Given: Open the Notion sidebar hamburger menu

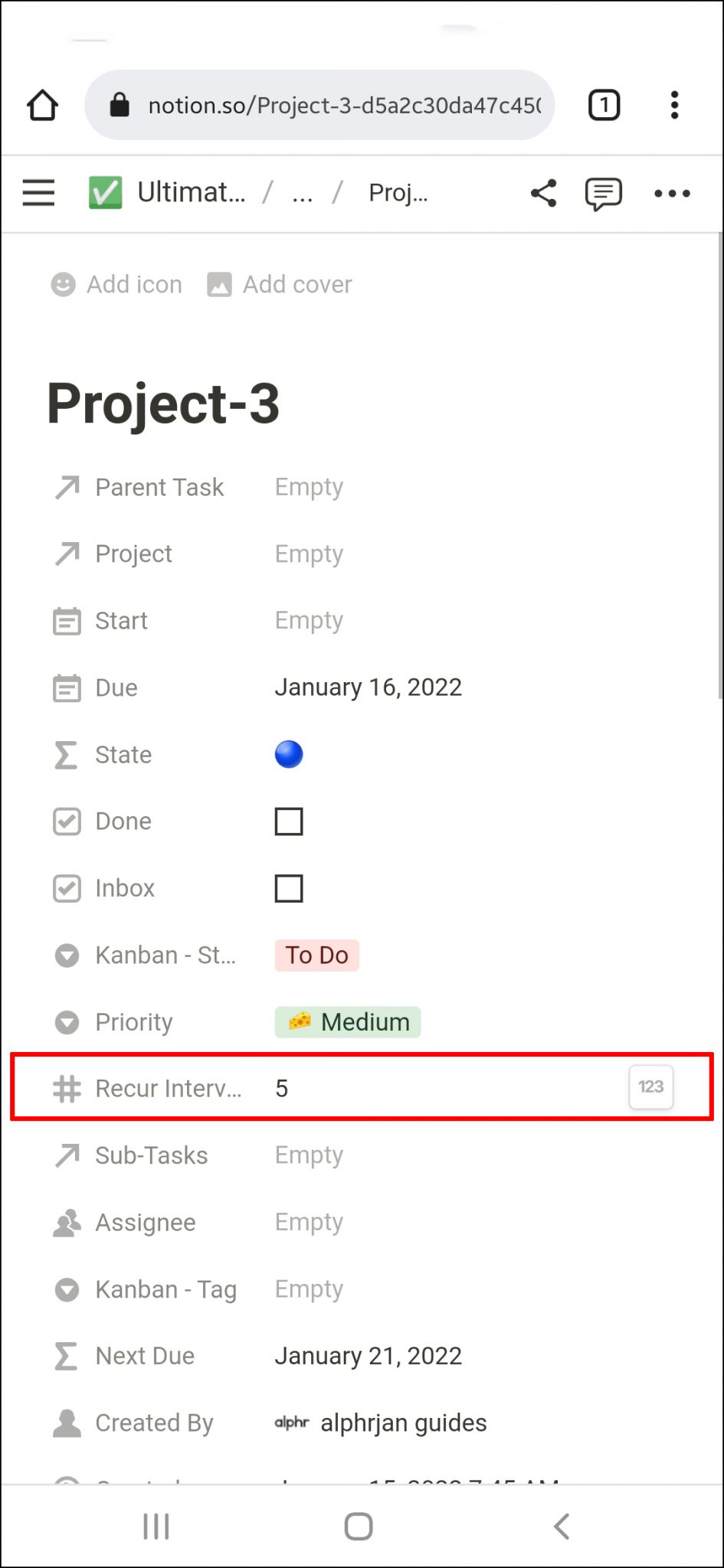Looking at the screenshot, I should pos(38,193).
